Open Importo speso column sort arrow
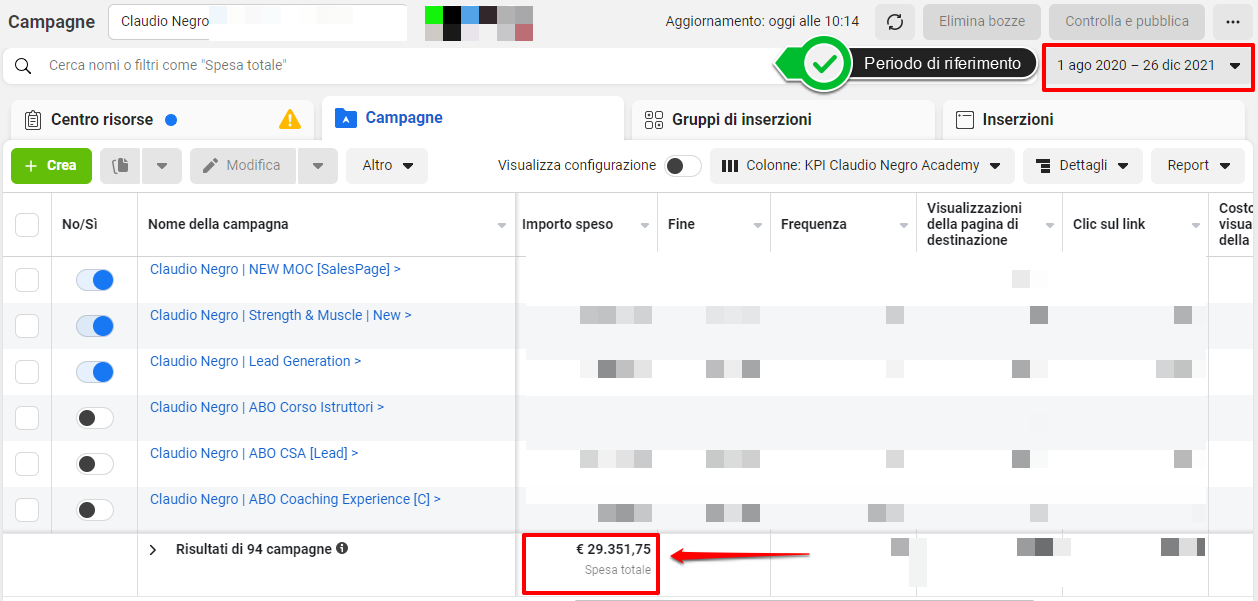 [x=645, y=226]
